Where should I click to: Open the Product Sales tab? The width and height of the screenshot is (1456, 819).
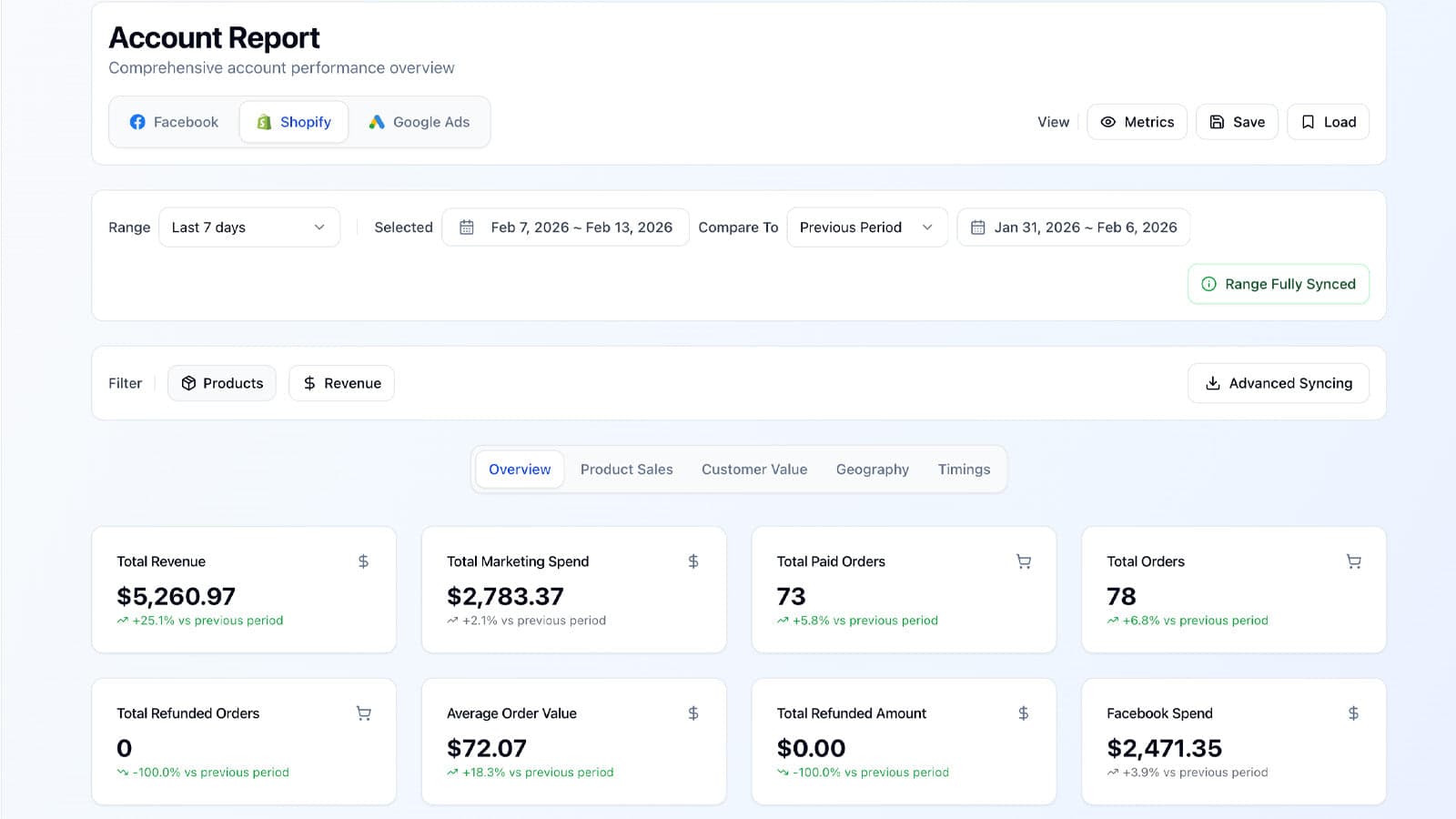click(x=627, y=470)
